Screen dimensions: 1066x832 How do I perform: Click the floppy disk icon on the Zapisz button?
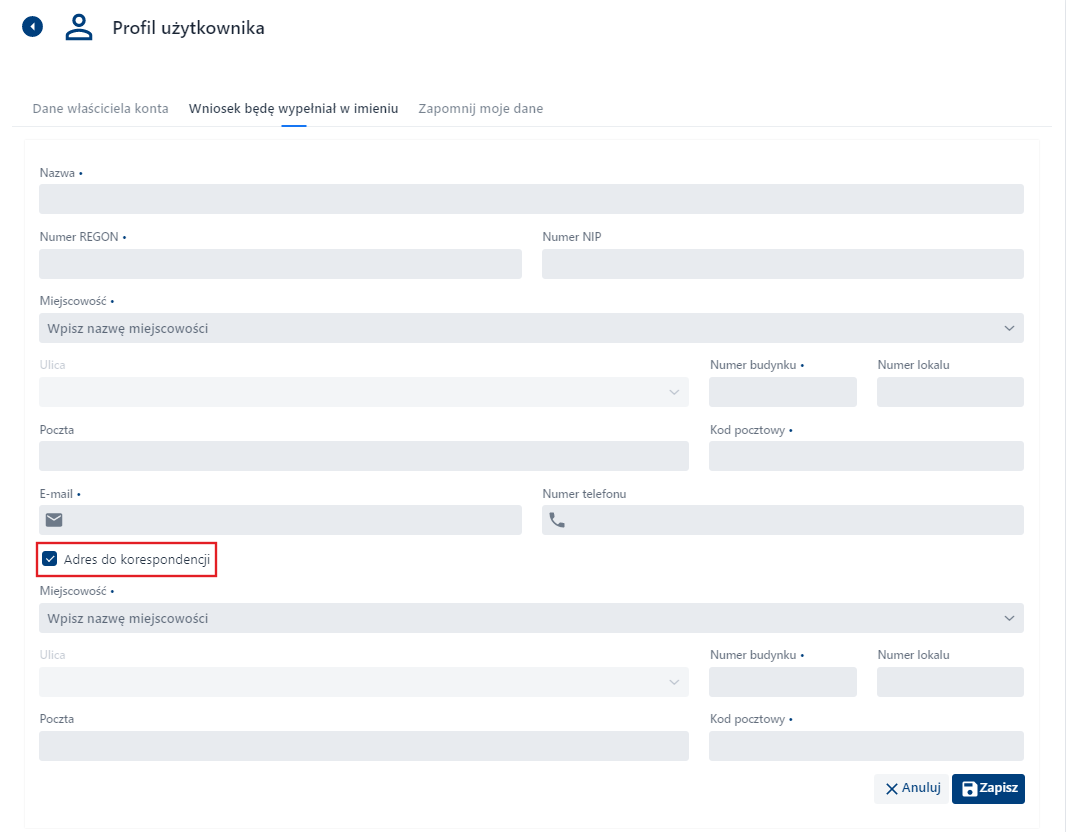[967, 788]
